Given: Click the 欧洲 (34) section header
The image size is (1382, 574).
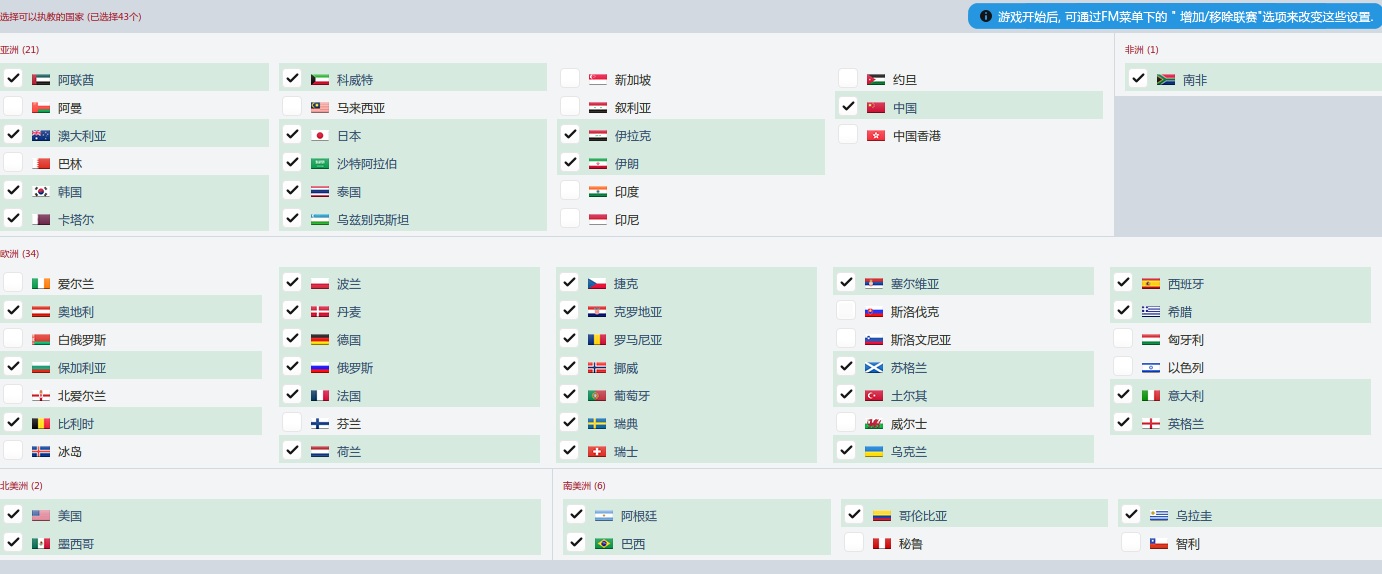Looking at the screenshot, I should click(20, 254).
